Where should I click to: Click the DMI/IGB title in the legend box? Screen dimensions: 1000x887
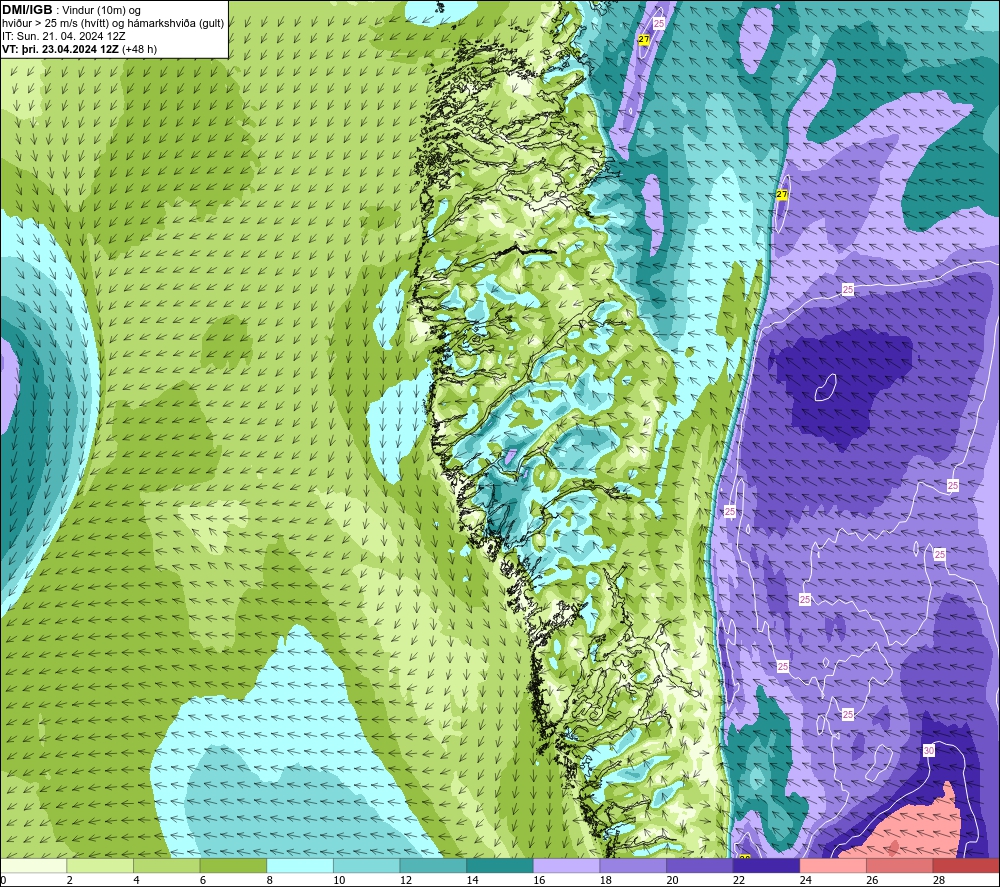[27, 10]
